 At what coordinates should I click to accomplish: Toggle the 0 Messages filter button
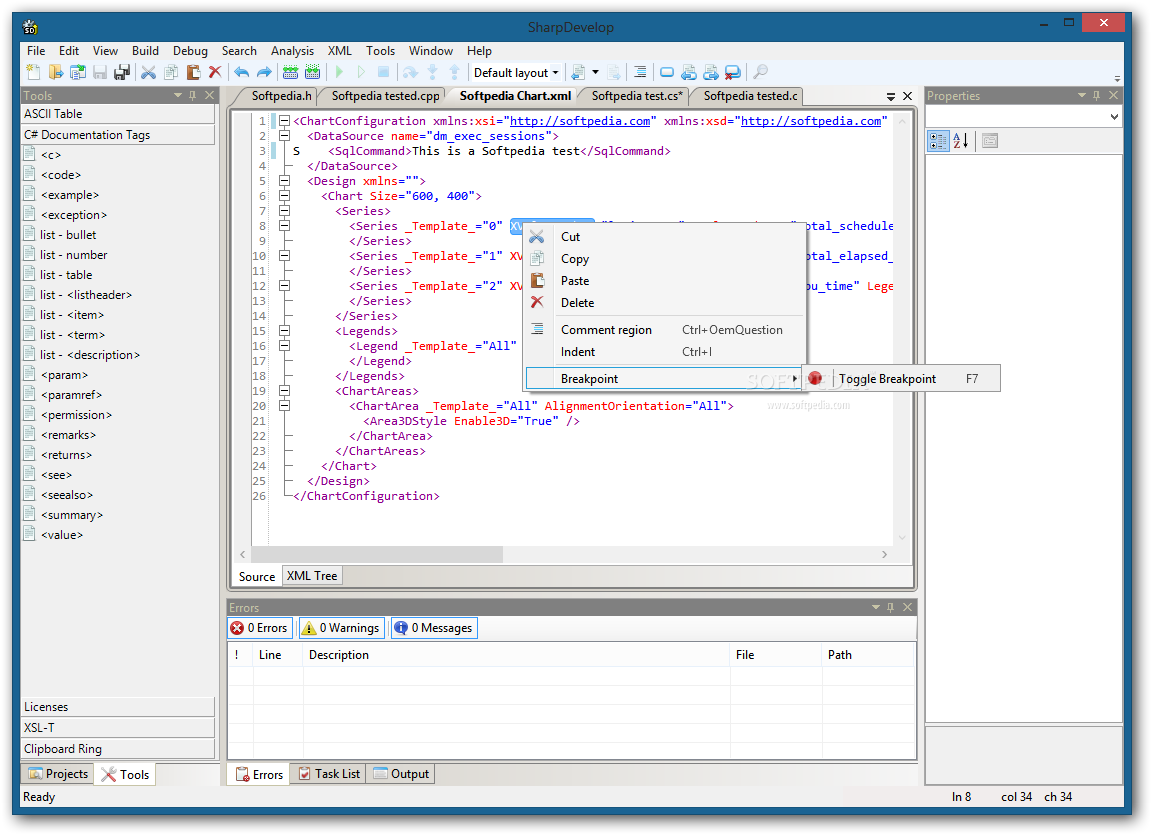pyautogui.click(x=434, y=628)
